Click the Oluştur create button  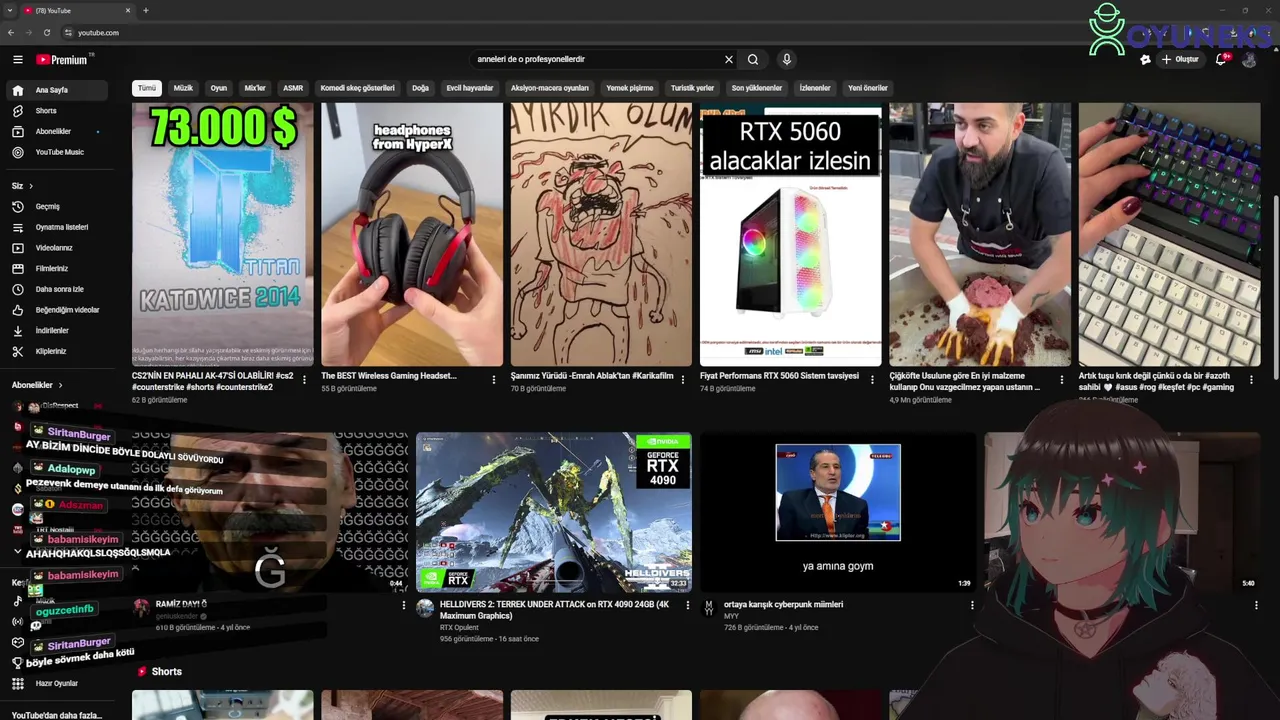(1180, 59)
